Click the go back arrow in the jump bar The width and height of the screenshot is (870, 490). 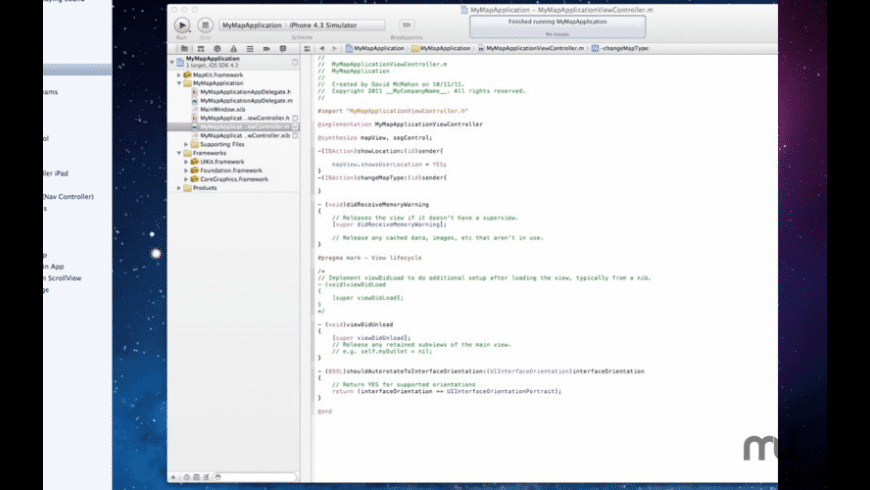pyautogui.click(x=321, y=48)
